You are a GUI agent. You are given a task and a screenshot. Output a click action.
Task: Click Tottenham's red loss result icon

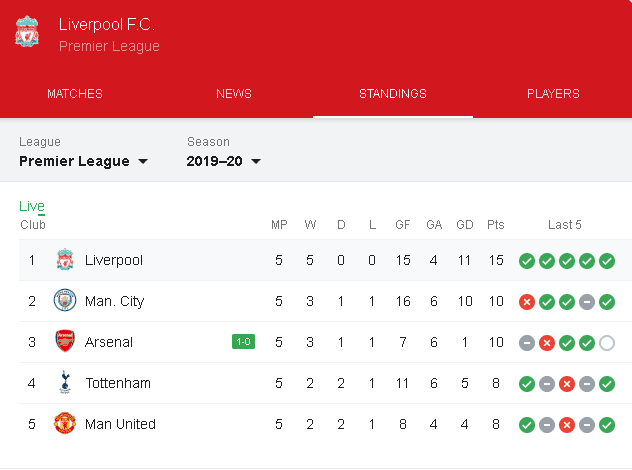point(567,384)
